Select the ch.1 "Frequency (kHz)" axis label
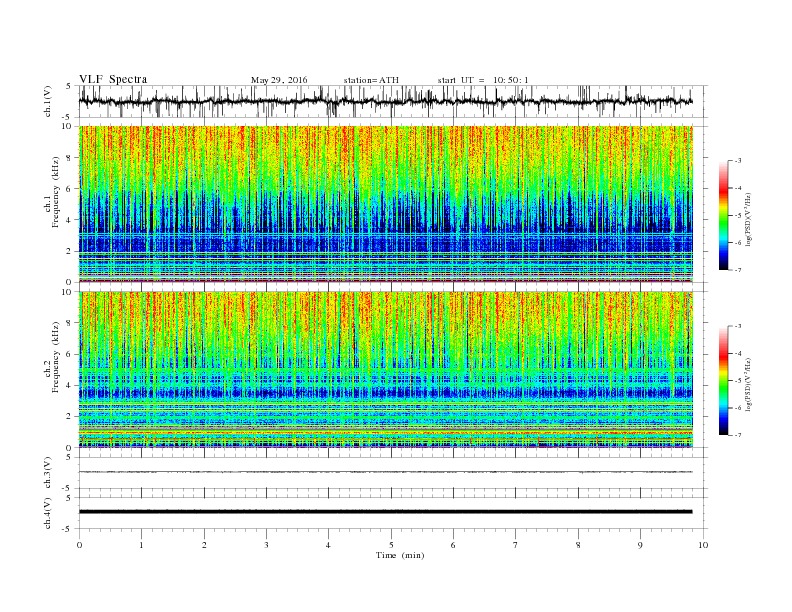Image resolution: width=792 pixels, height=612 pixels. 56,192
